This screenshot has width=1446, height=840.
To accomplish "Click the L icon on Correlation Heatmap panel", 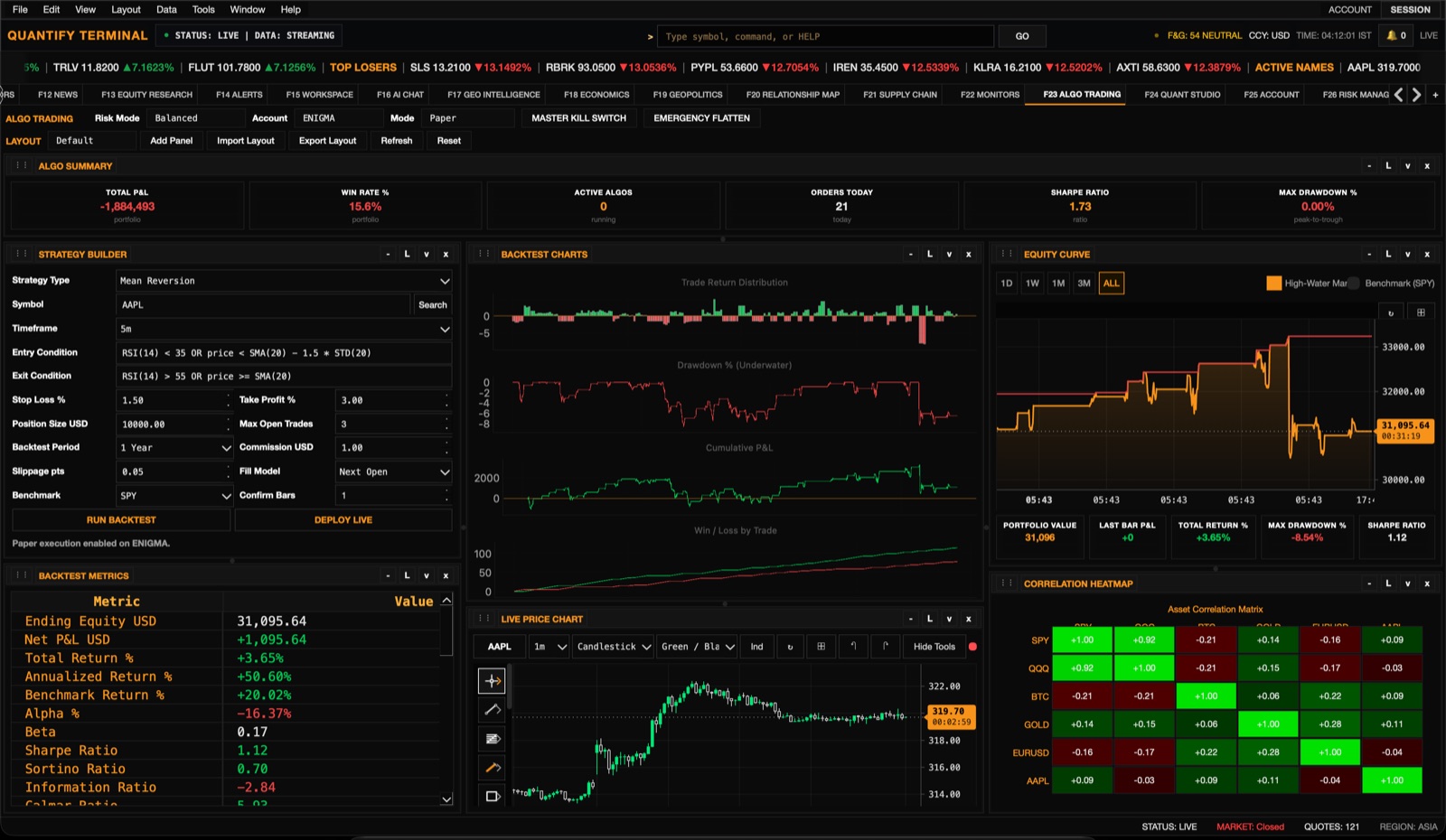I will (1388, 583).
